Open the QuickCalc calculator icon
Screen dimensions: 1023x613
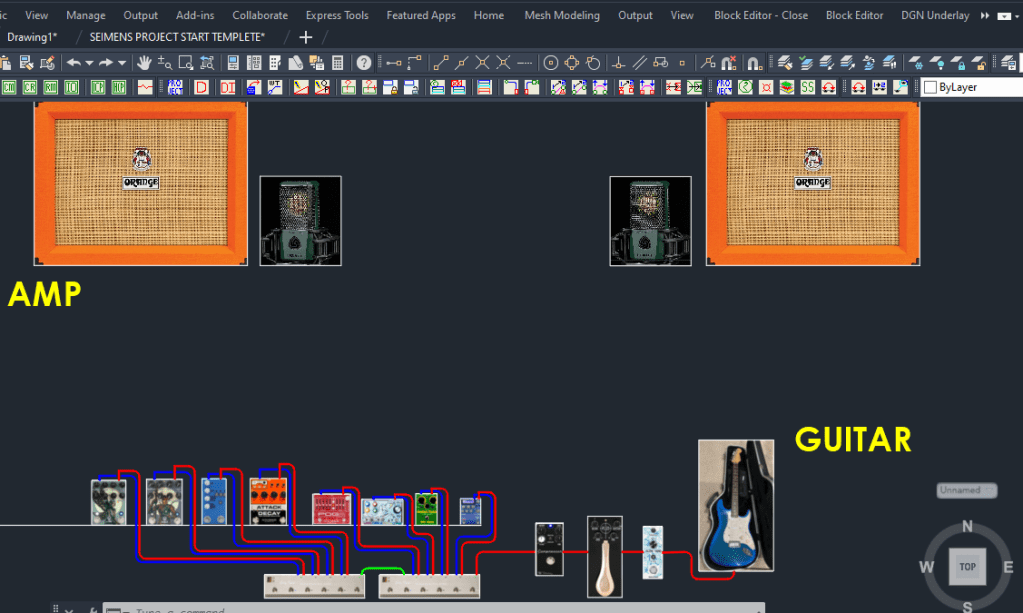click(338, 63)
